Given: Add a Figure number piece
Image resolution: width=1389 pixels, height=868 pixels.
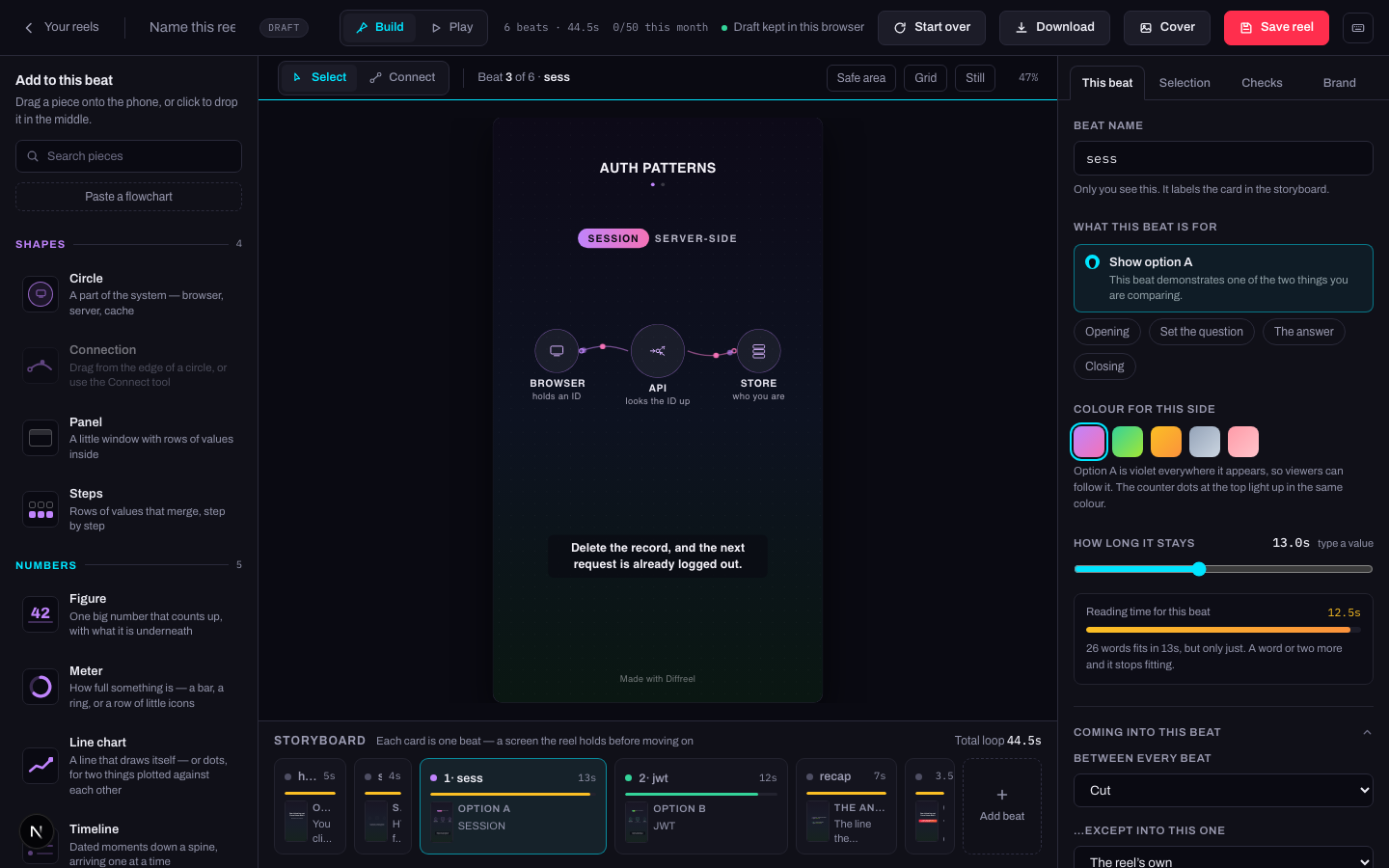Looking at the screenshot, I should [128, 614].
